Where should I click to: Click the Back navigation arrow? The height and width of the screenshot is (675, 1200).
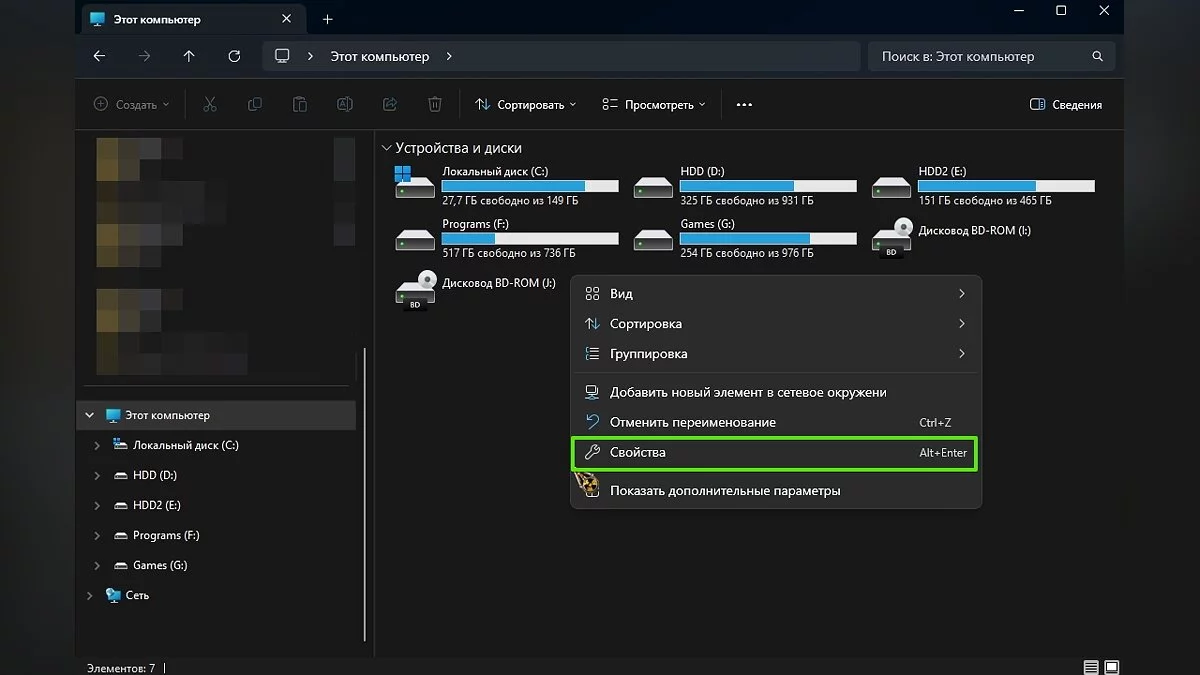pos(99,57)
